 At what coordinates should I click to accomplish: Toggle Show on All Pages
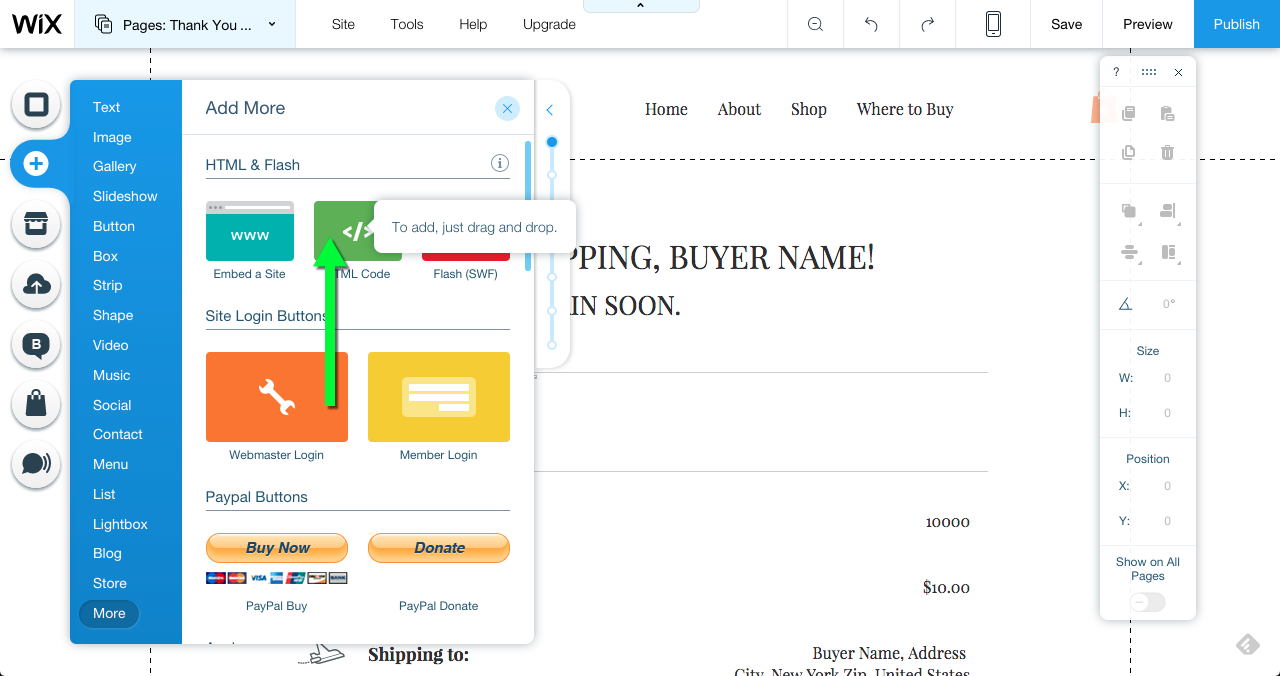[1147, 601]
